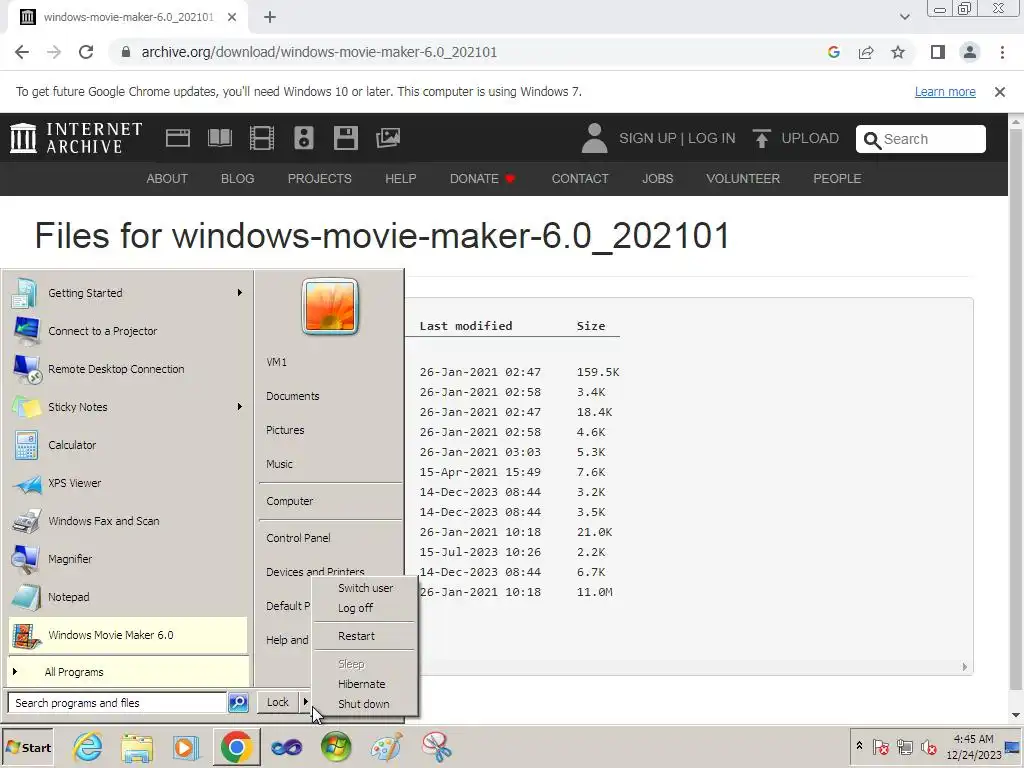1024x768 pixels.
Task: Open the Texts book icon
Action: coord(219,138)
